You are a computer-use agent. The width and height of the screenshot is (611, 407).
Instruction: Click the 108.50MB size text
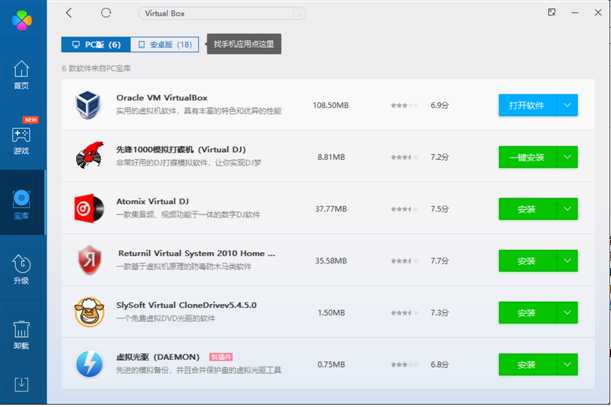click(330, 105)
